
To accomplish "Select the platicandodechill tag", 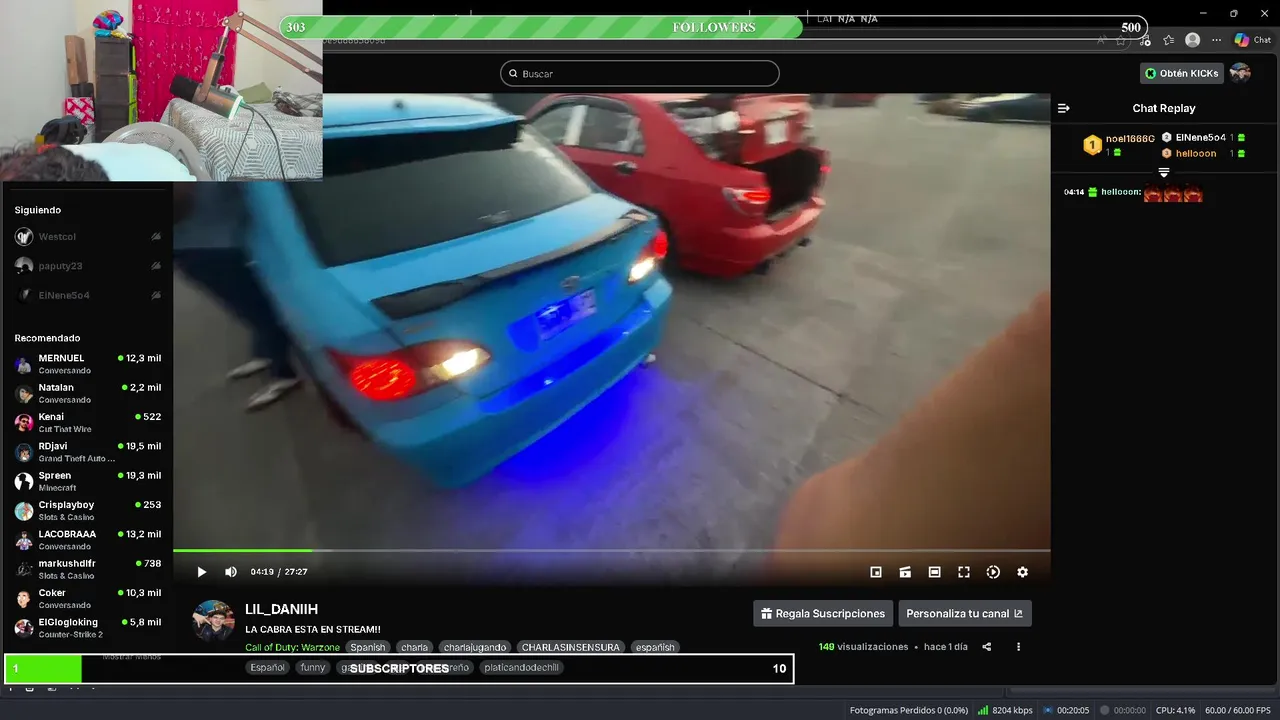I will 521,667.
